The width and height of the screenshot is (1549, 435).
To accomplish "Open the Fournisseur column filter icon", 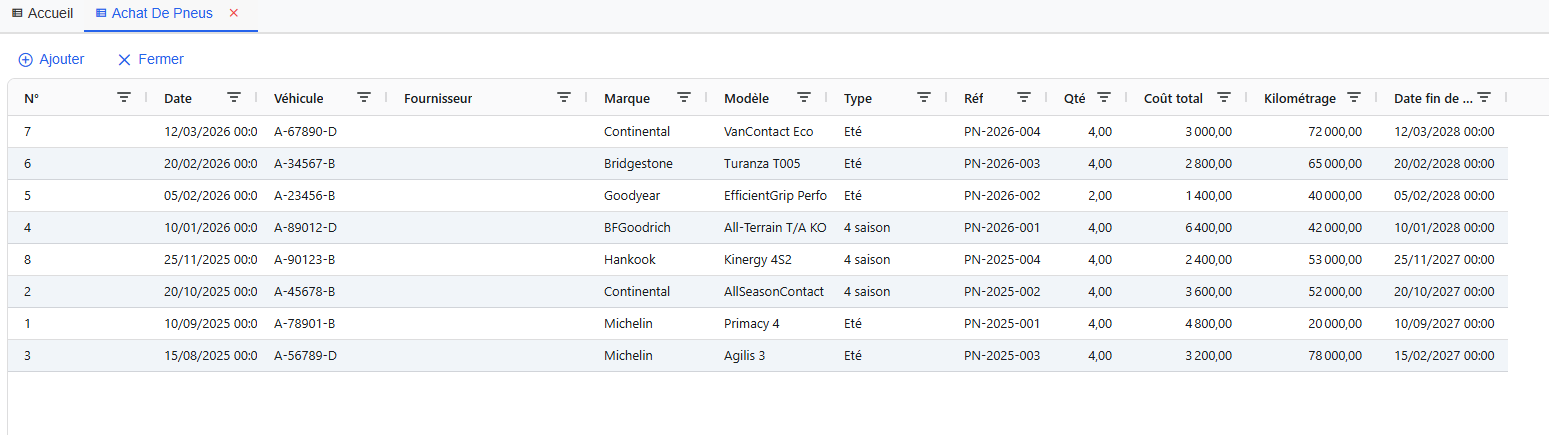I will tap(564, 97).
